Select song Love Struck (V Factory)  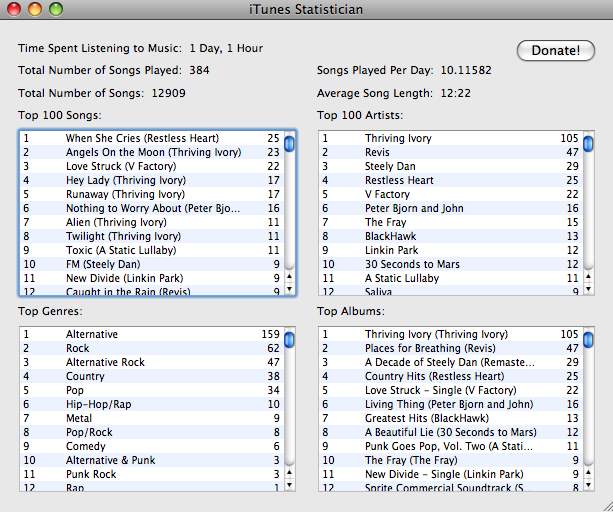pos(152,166)
